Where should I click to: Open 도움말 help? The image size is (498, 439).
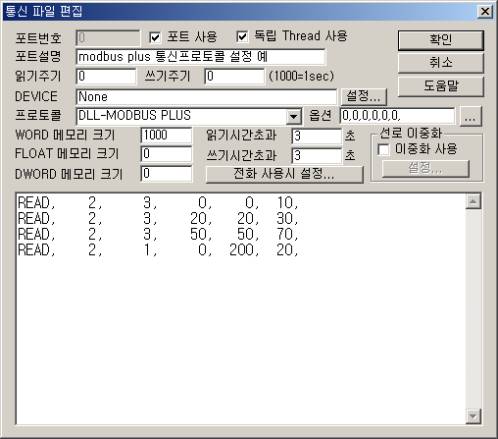pos(440,86)
